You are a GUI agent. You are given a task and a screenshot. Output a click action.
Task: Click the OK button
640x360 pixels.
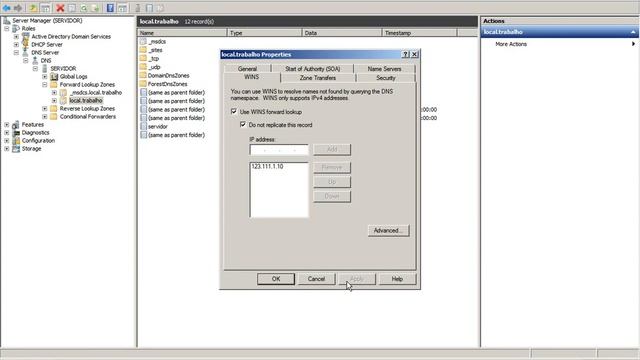276,279
